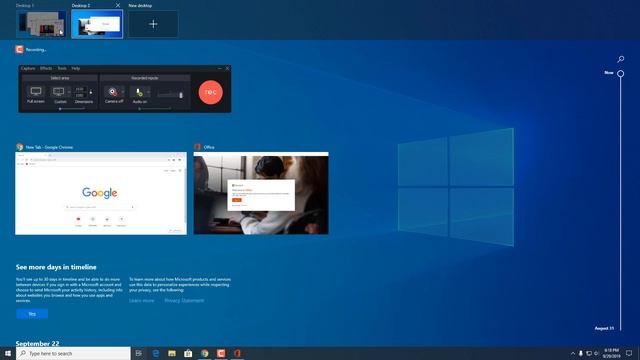The width and height of the screenshot is (640, 360).
Task: Click Yes to see more timeline days
Action: [32, 313]
